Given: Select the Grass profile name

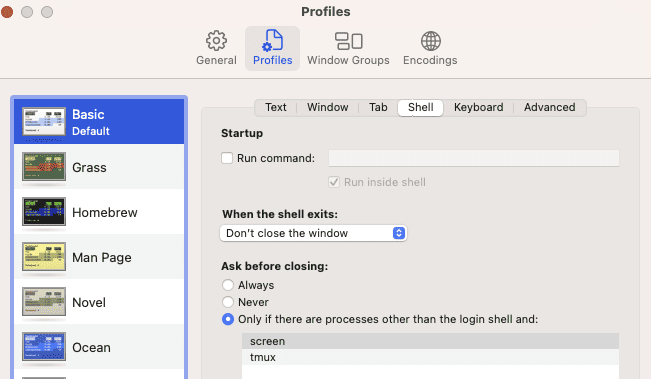Looking at the screenshot, I should (89, 168).
